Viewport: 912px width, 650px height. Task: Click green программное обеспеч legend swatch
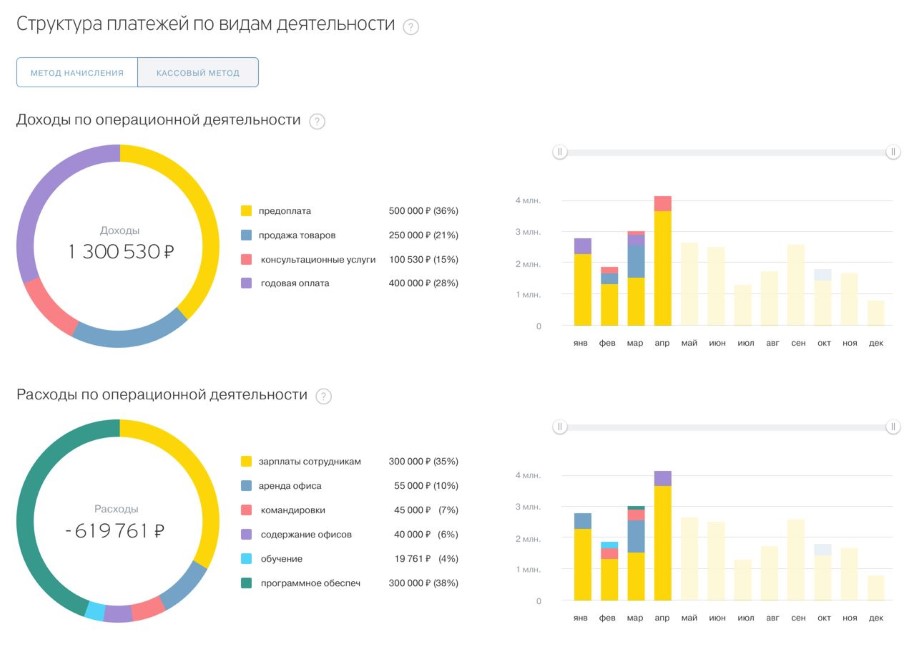click(x=246, y=583)
